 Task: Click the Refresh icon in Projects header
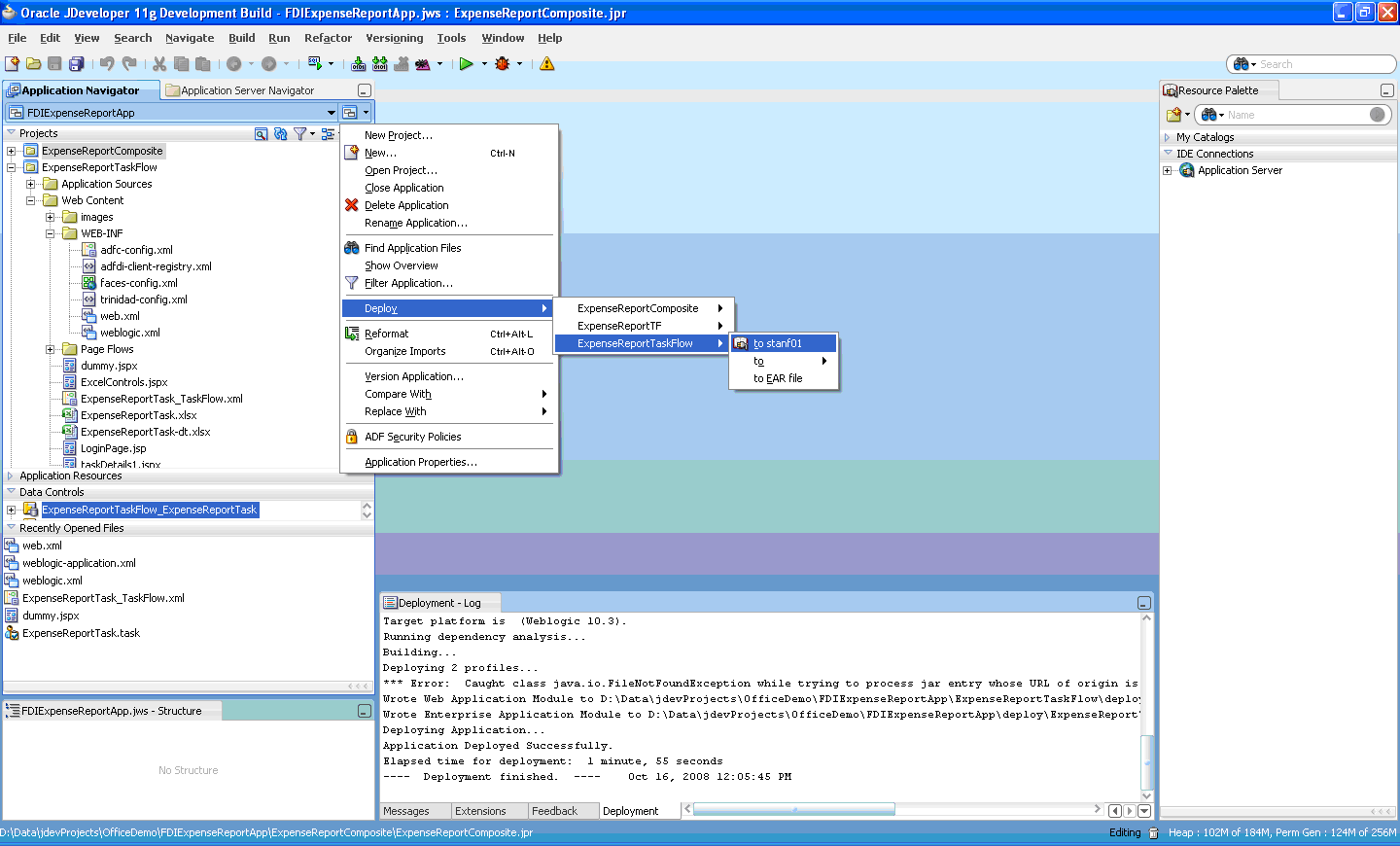click(x=280, y=134)
